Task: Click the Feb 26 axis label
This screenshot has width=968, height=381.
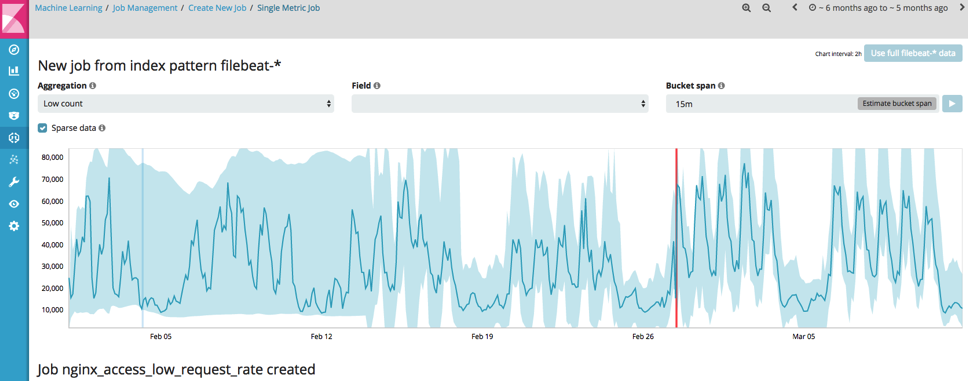Action: click(x=643, y=337)
